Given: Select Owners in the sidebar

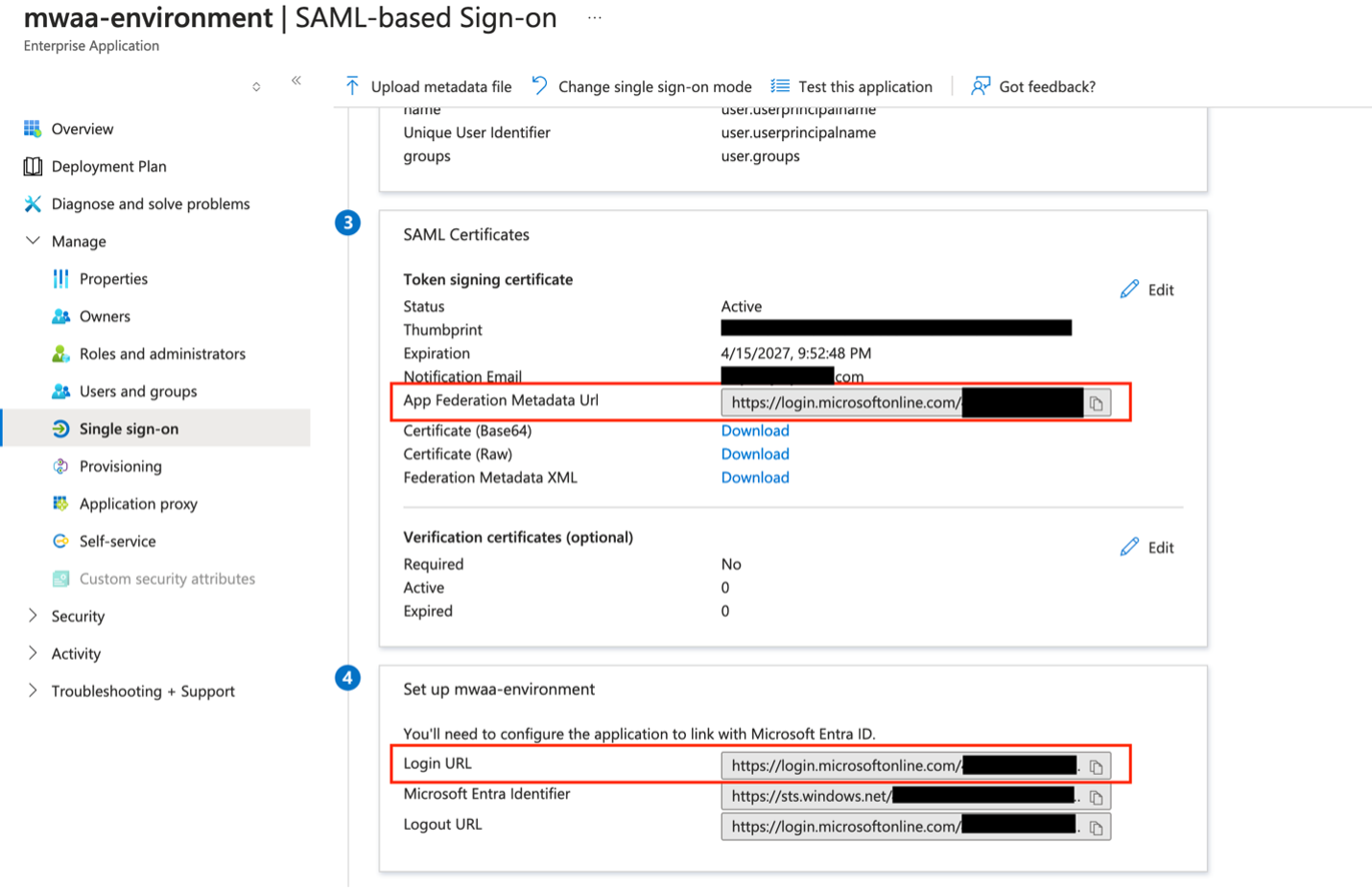Looking at the screenshot, I should click(105, 316).
